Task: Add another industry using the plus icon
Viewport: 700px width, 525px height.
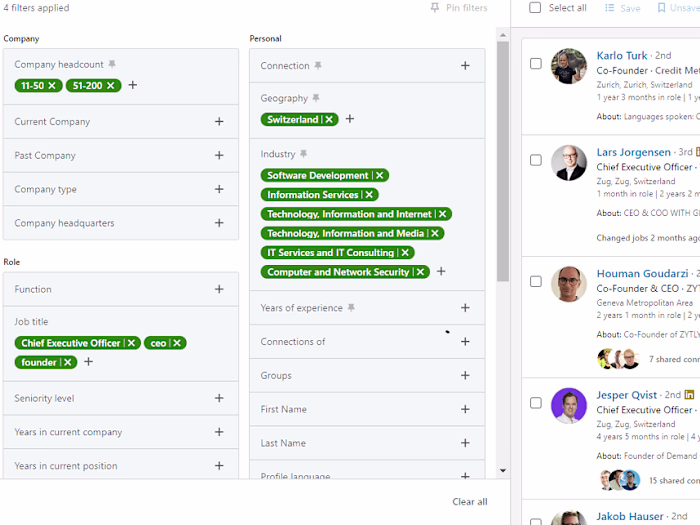Action: (441, 271)
